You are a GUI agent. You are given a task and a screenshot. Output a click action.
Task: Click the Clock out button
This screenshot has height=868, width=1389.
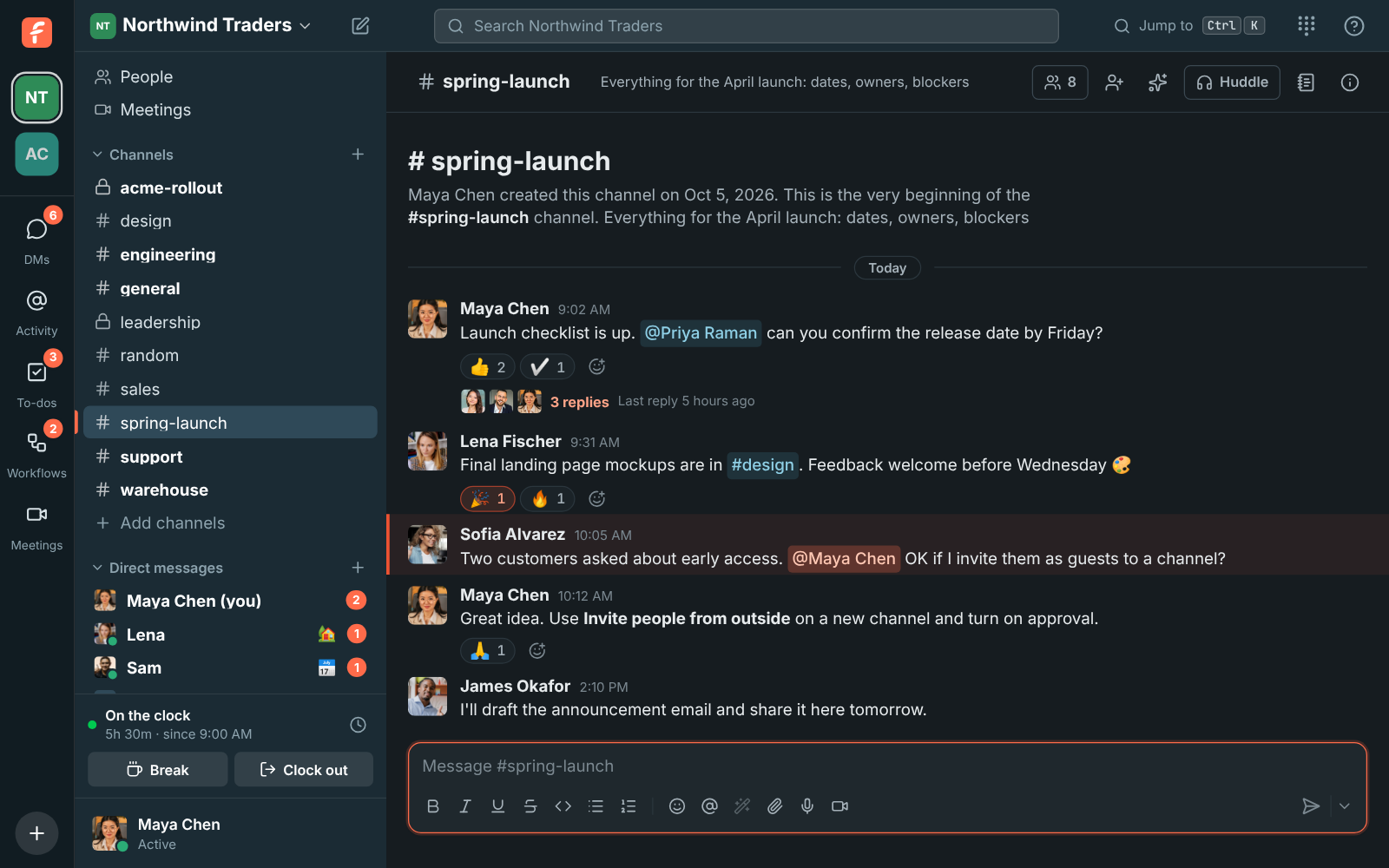coord(304,770)
